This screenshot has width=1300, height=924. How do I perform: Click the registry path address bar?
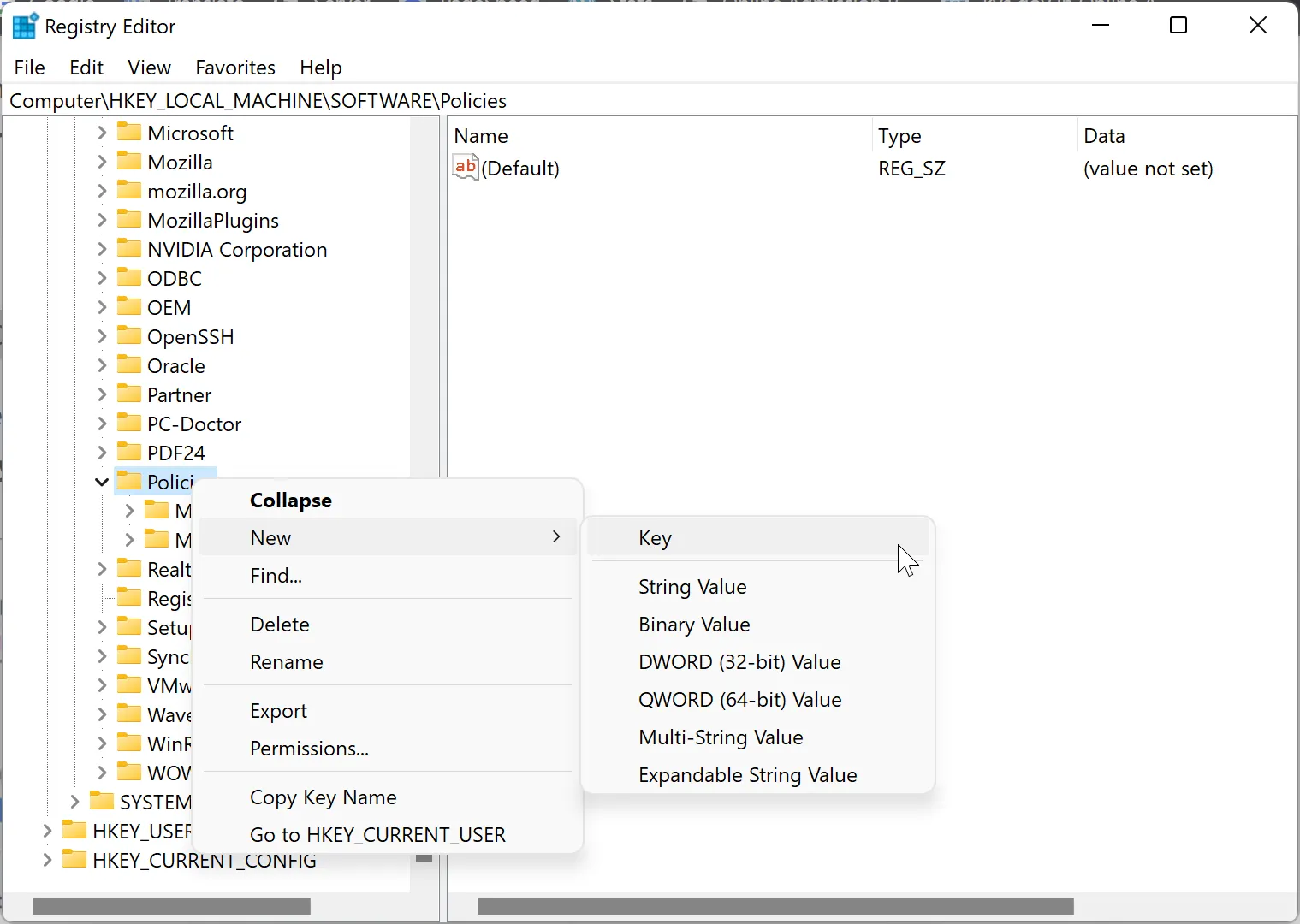pyautogui.click(x=650, y=101)
